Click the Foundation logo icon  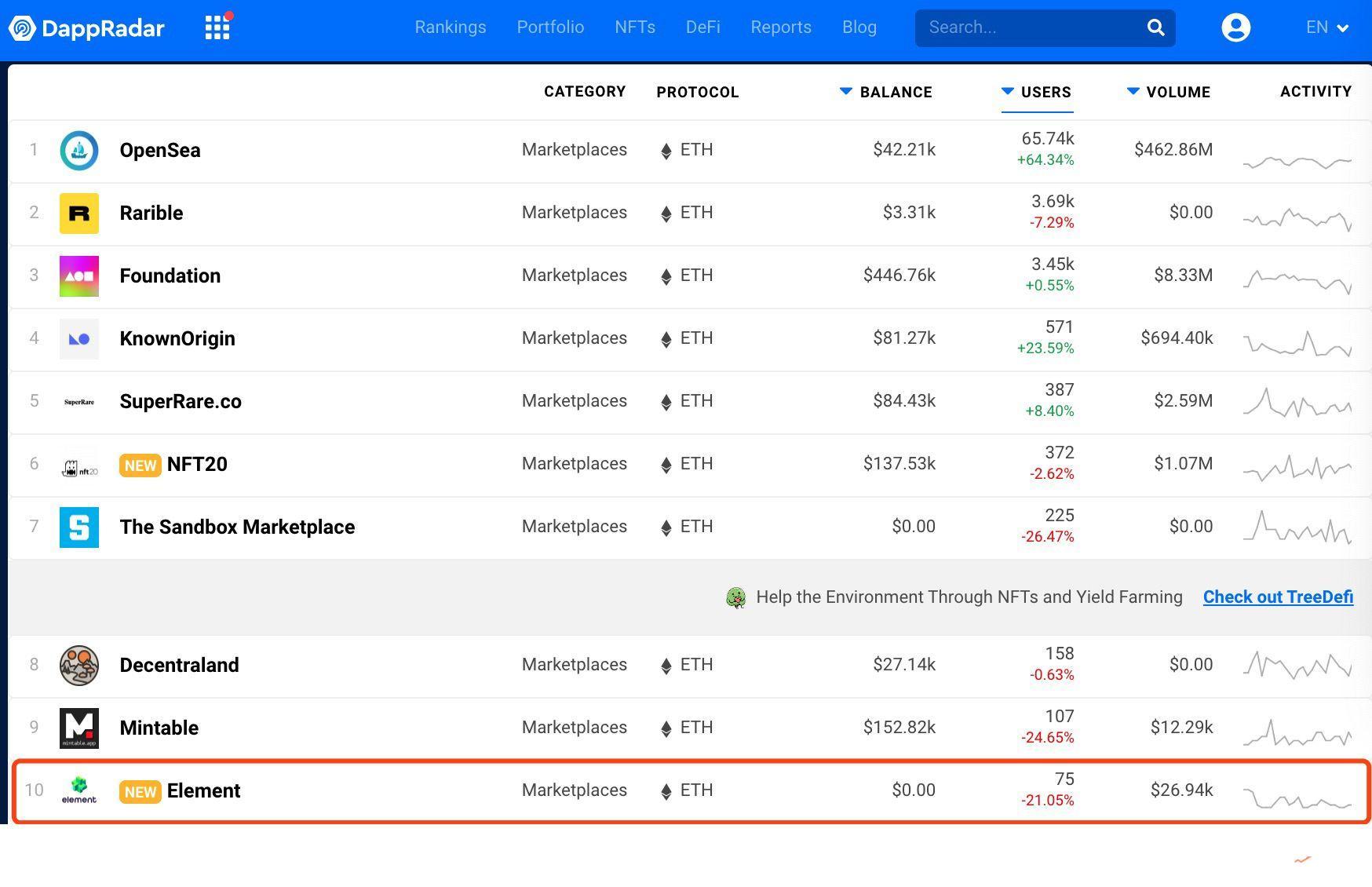[79, 276]
